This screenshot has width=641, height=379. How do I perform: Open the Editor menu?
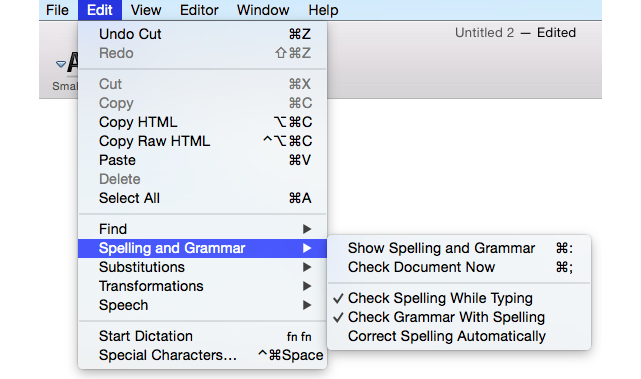coord(199,10)
